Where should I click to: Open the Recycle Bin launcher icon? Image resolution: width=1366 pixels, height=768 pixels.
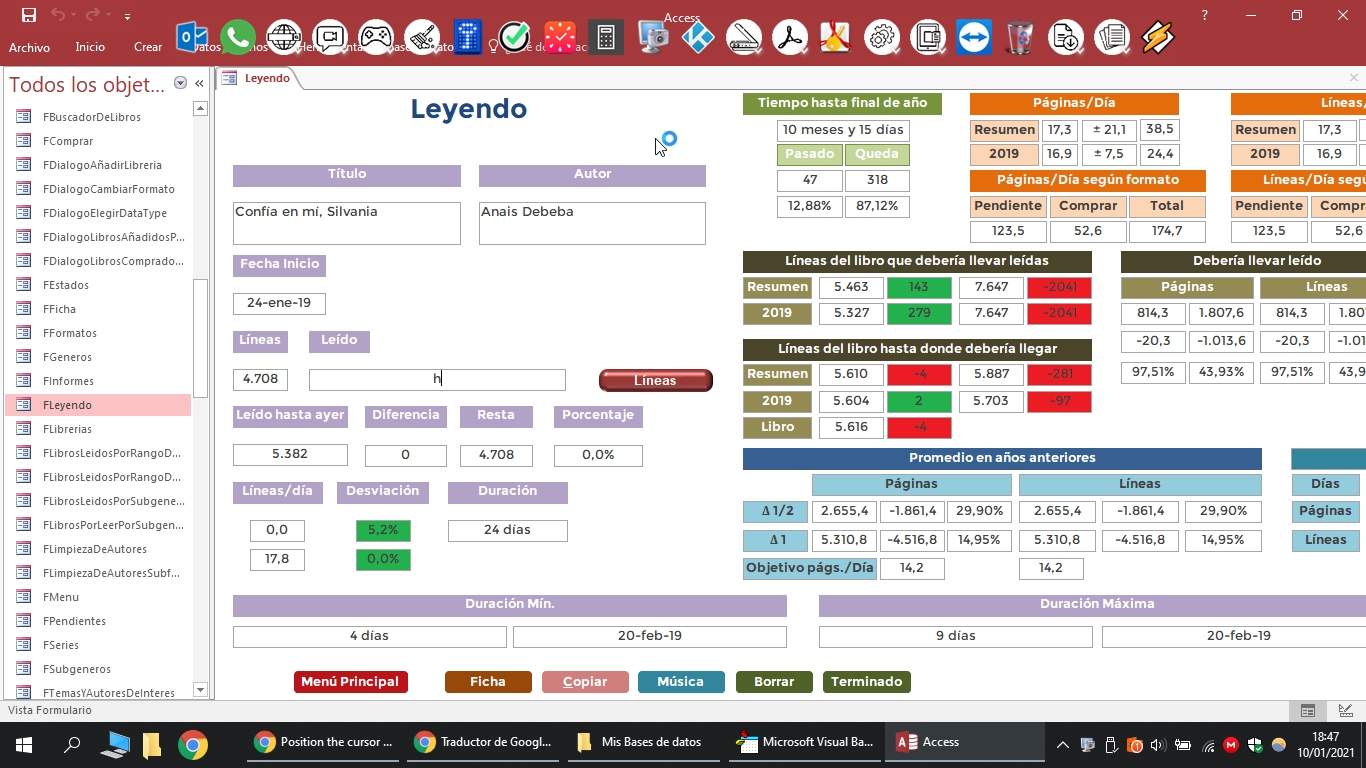pyautogui.click(x=1020, y=38)
